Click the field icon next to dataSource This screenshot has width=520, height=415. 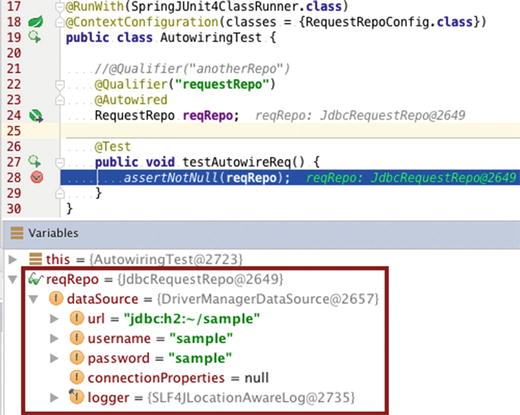coord(56,298)
